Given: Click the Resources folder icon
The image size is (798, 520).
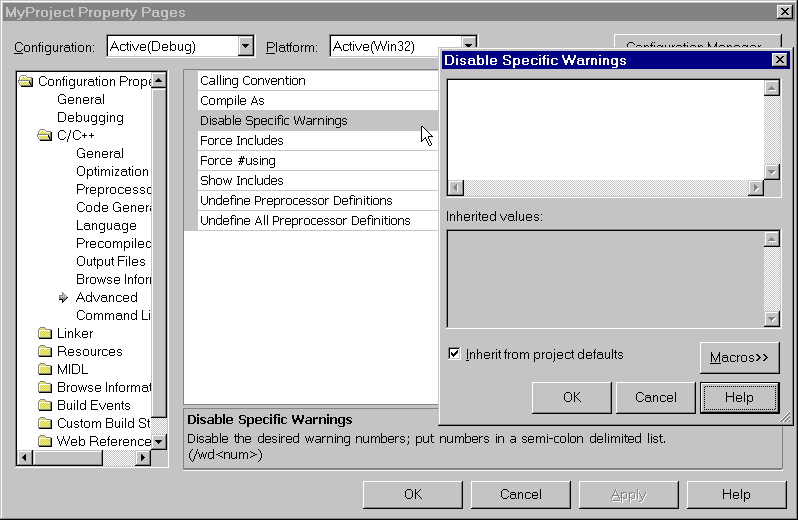Looking at the screenshot, I should [x=45, y=352].
